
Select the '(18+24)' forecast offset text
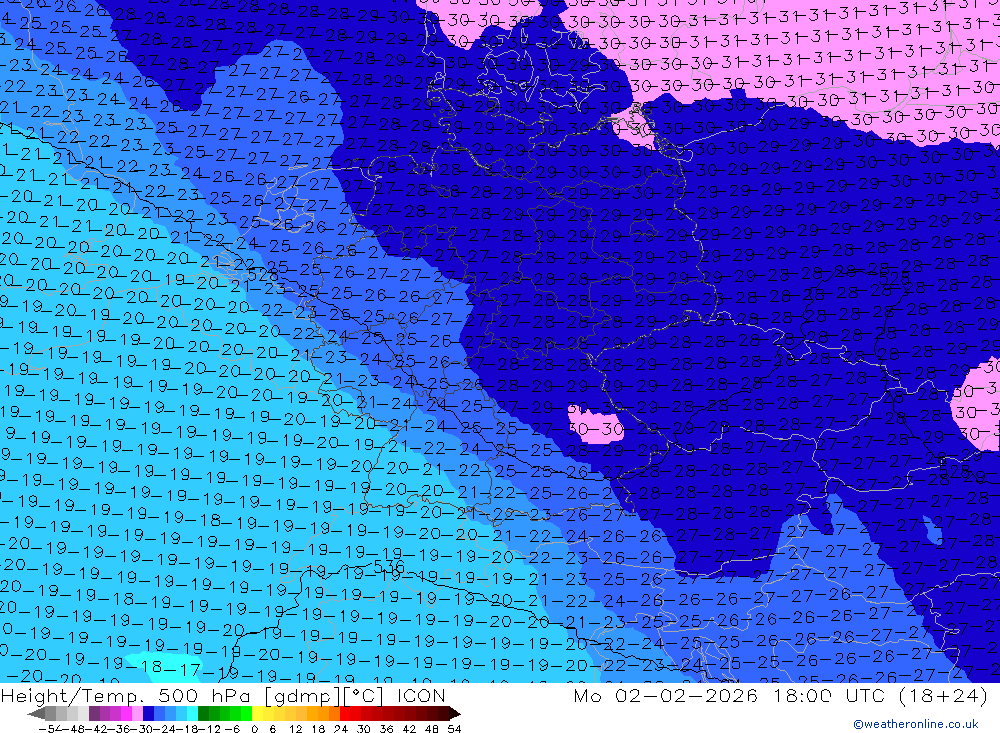(943, 695)
